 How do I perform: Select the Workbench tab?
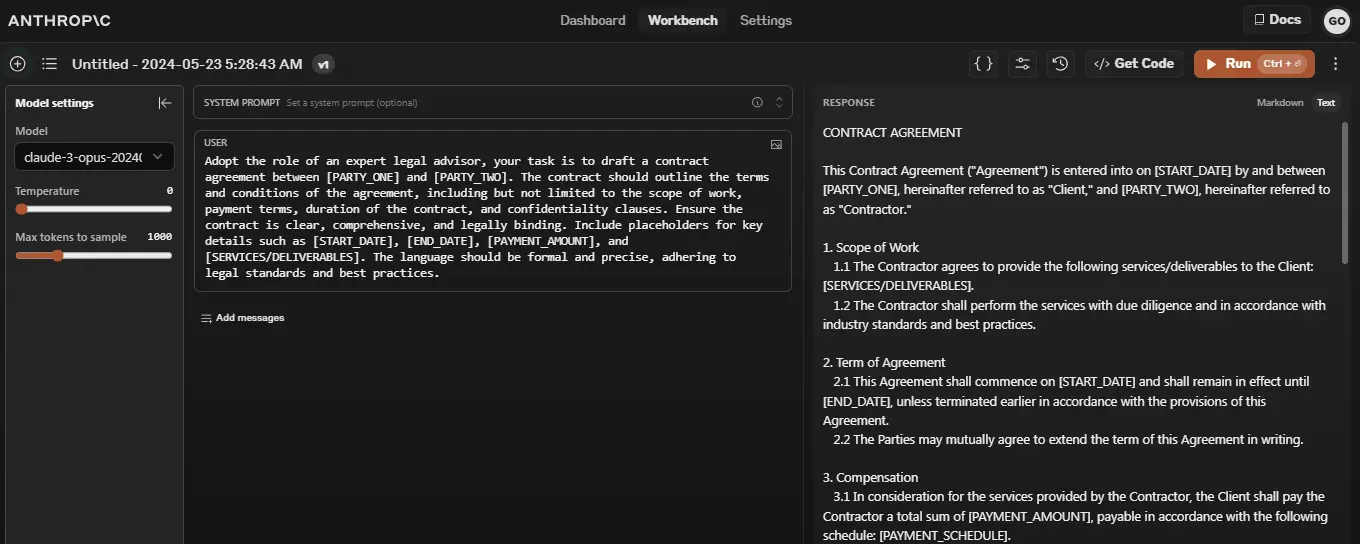(x=683, y=20)
